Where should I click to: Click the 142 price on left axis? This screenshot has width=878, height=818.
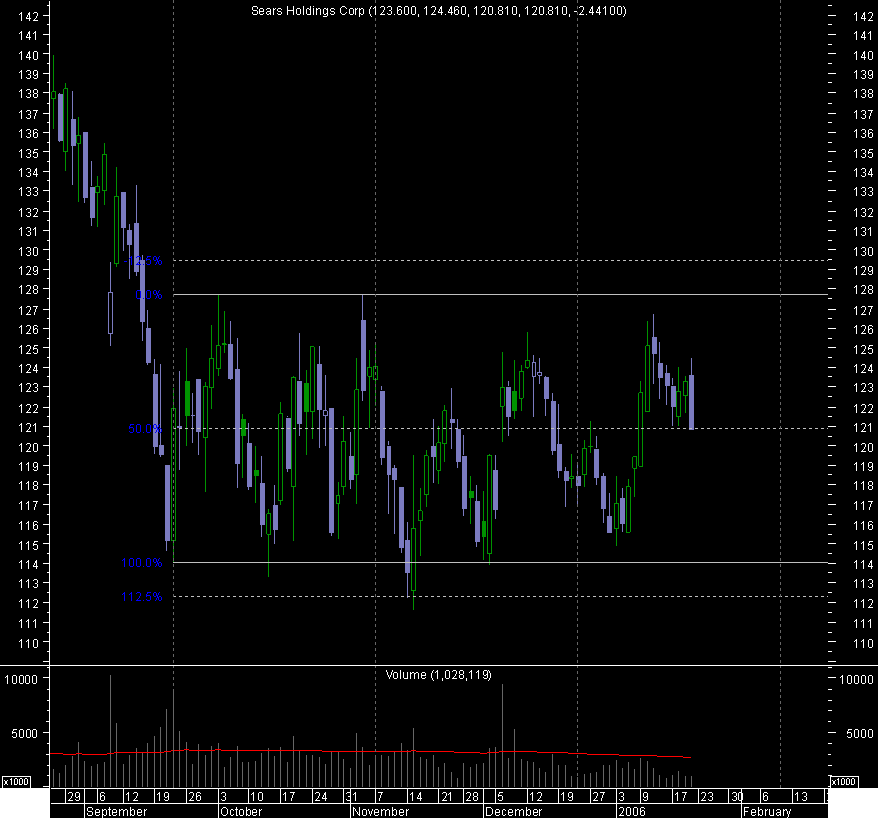click(x=29, y=16)
